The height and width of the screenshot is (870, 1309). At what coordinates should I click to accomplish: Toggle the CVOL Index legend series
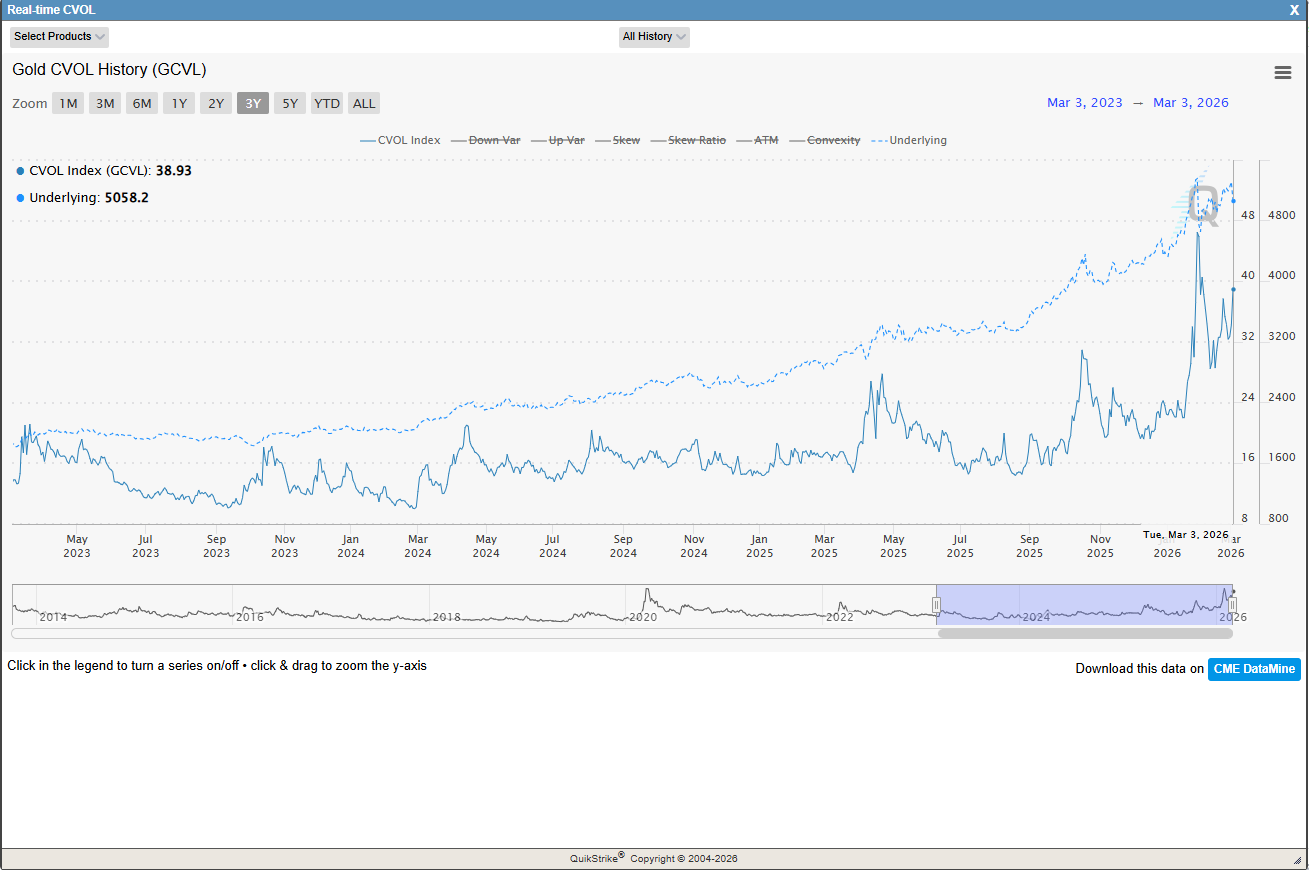point(400,140)
